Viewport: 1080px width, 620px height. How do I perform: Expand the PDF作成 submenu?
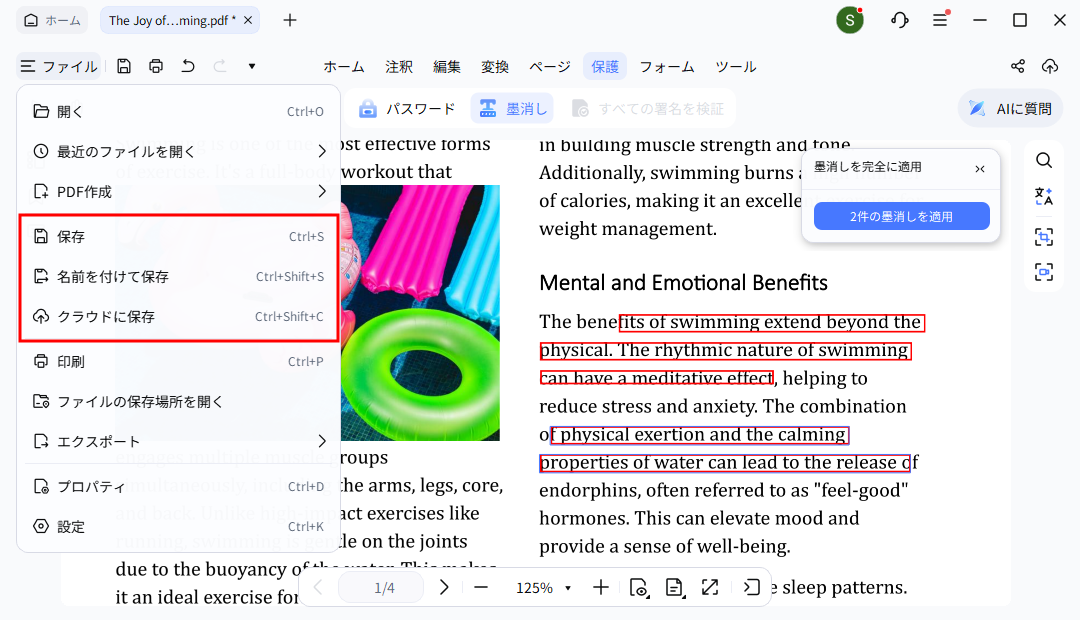(178, 192)
